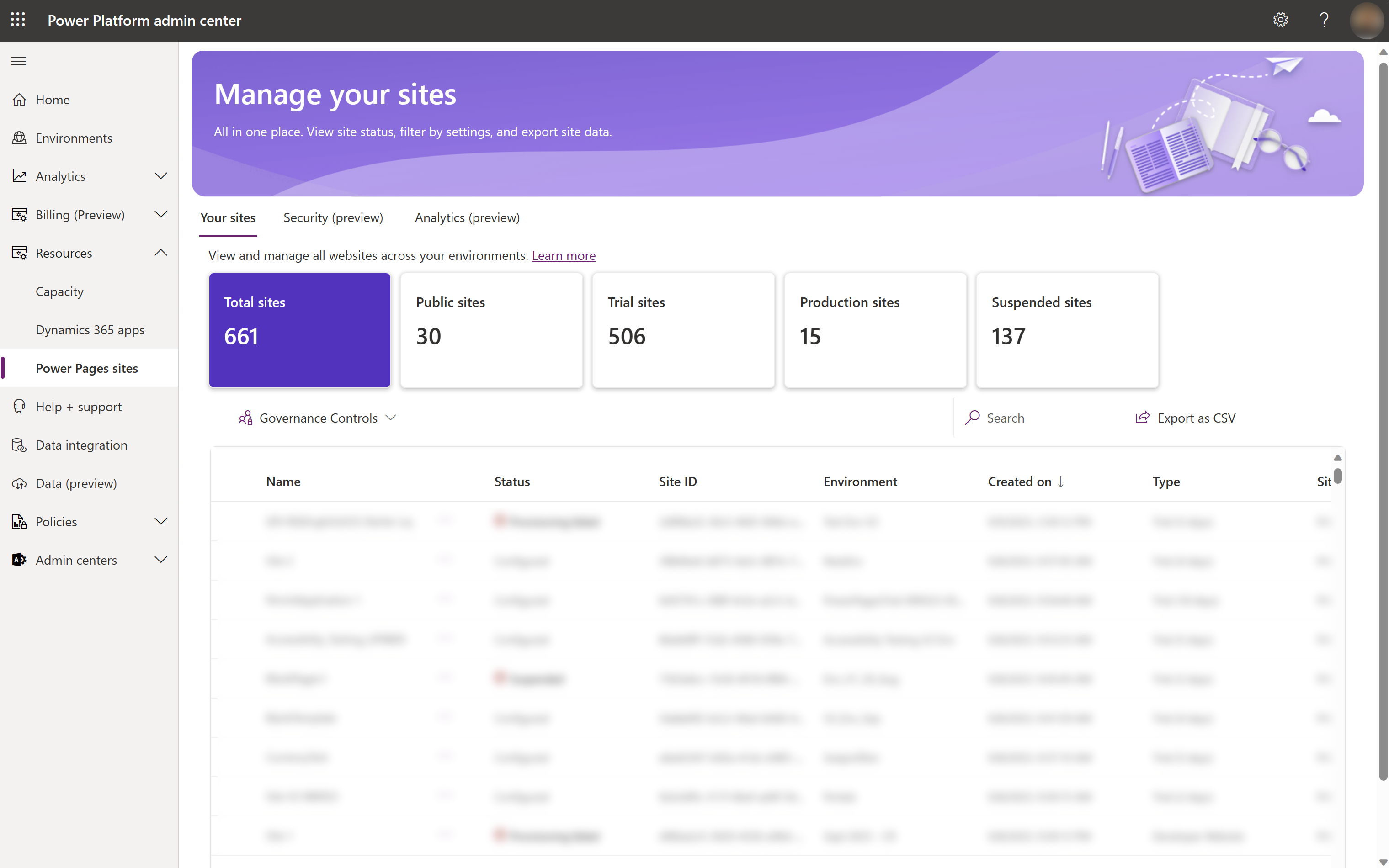Click the Resources section icon
This screenshot has width=1389, height=868.
19,253
